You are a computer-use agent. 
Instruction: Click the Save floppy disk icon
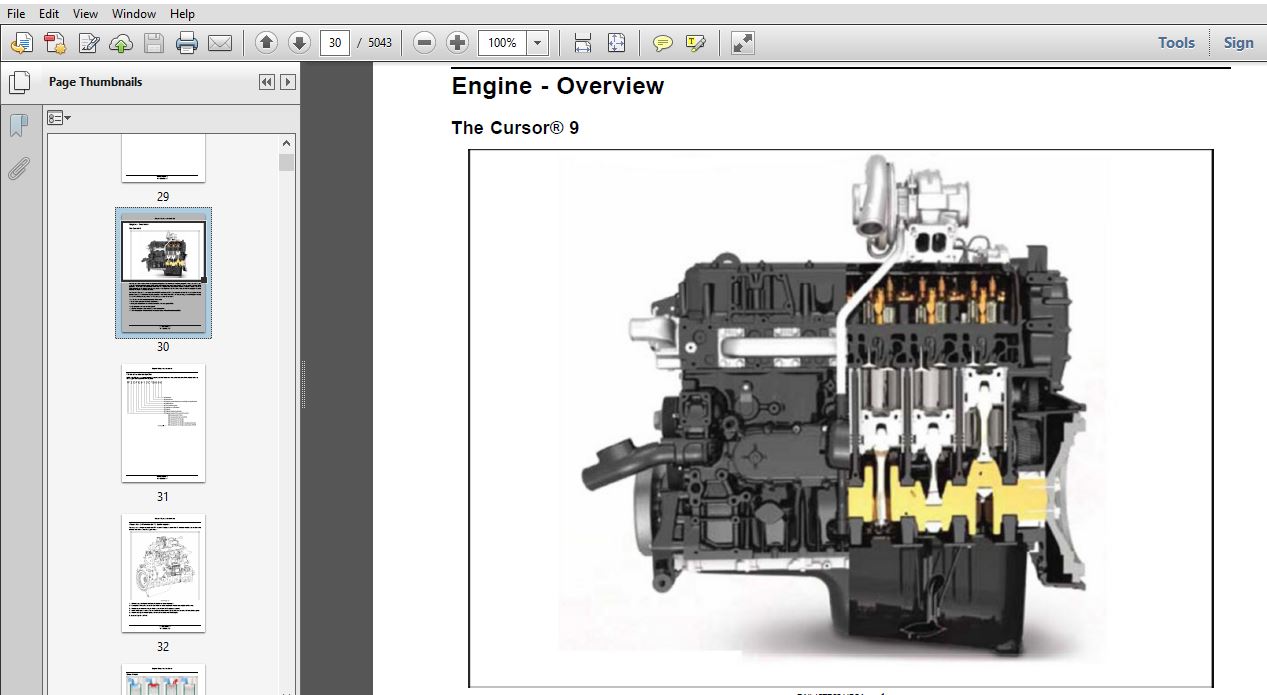click(154, 43)
